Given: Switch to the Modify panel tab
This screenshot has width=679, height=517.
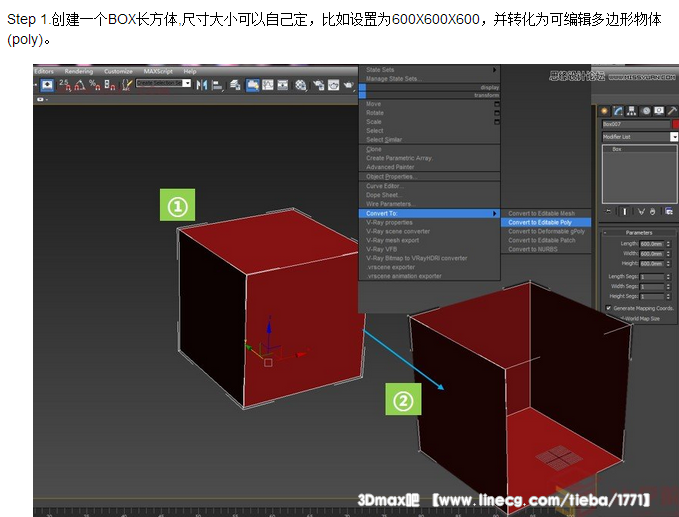Looking at the screenshot, I should tap(618, 111).
